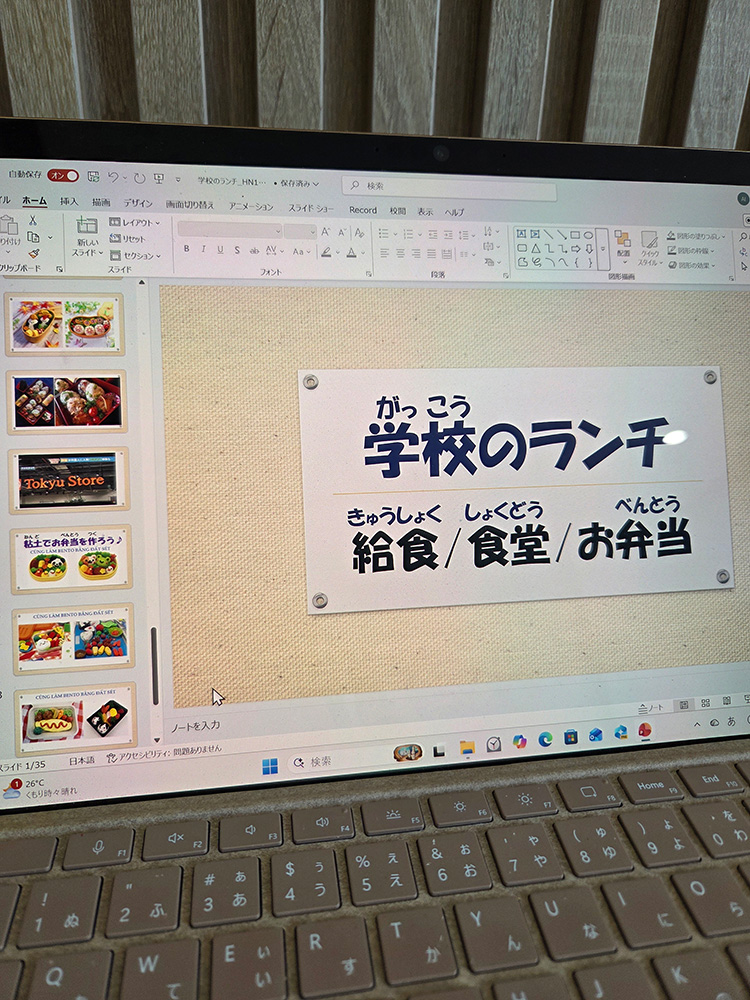Image resolution: width=750 pixels, height=1000 pixels.
Task: Click the Bold (B) formatting button
Action: tap(186, 249)
